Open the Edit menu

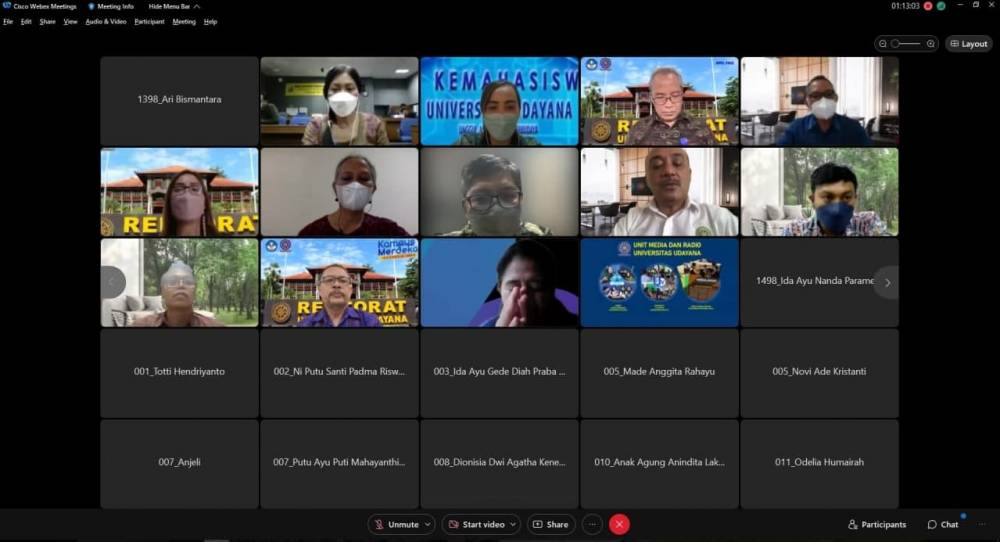[x=26, y=22]
